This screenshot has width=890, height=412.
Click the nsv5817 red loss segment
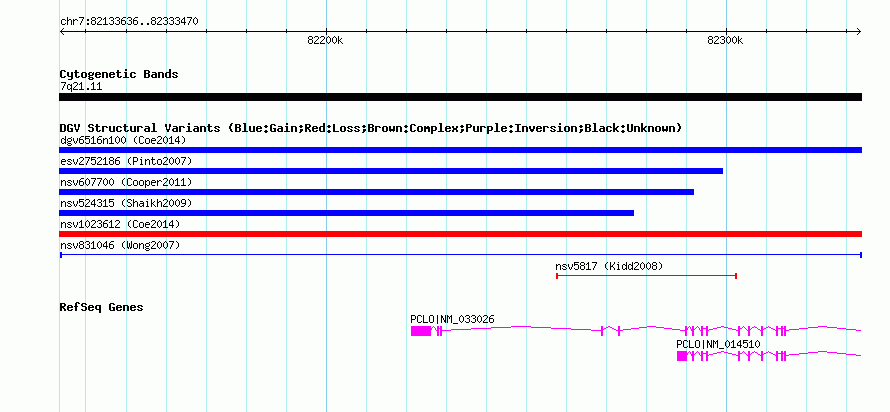pyautogui.click(x=646, y=276)
